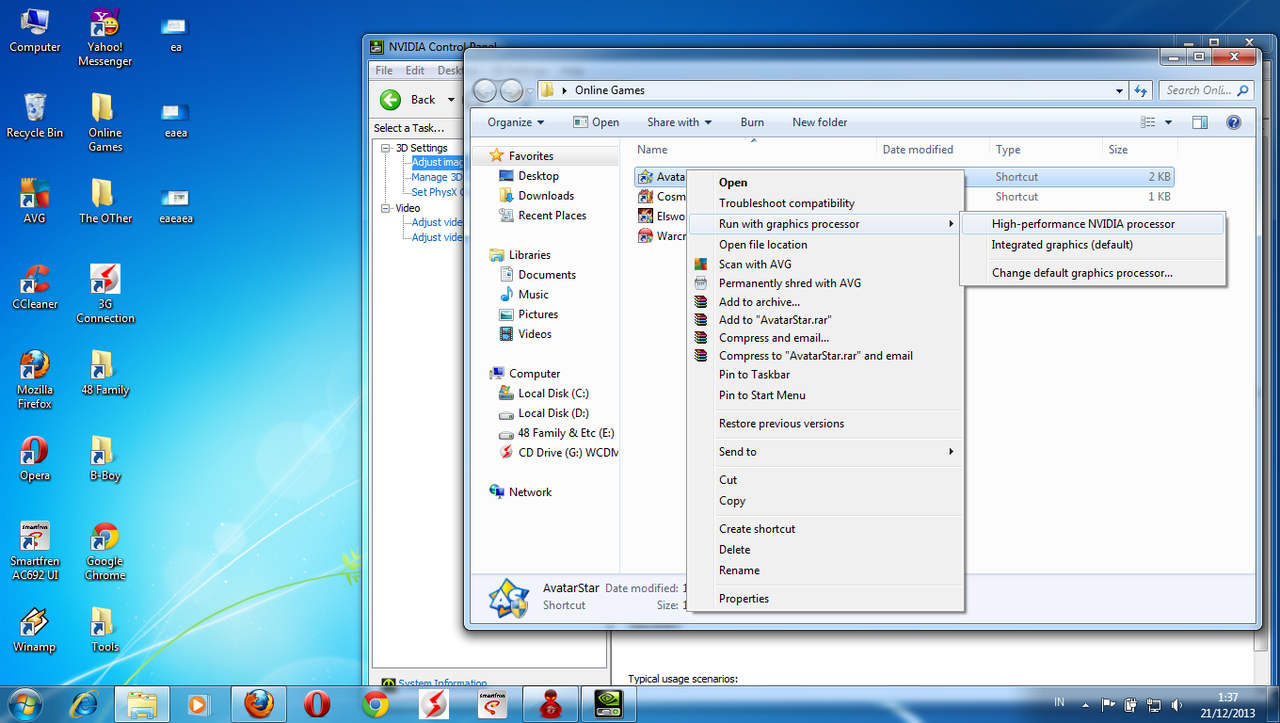This screenshot has height=723, width=1280.
Task: Select the 48 Family desktop folder
Action: point(105,373)
